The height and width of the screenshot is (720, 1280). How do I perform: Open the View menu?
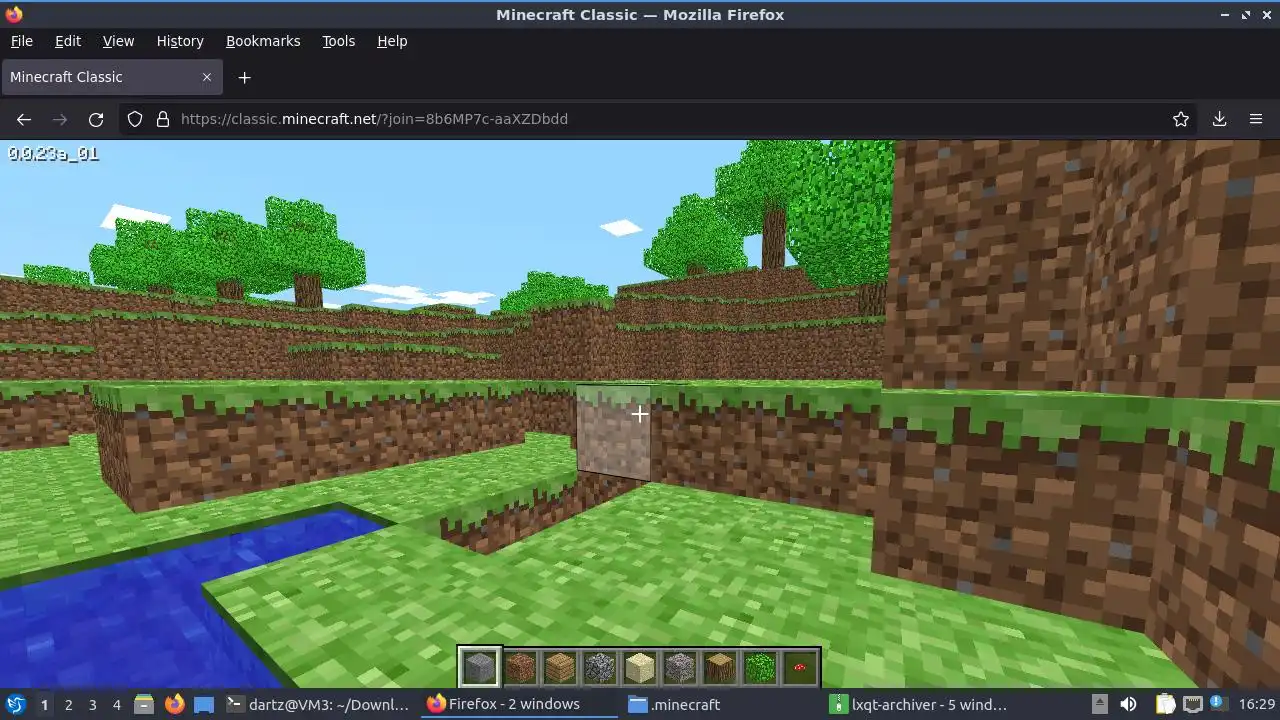point(118,41)
